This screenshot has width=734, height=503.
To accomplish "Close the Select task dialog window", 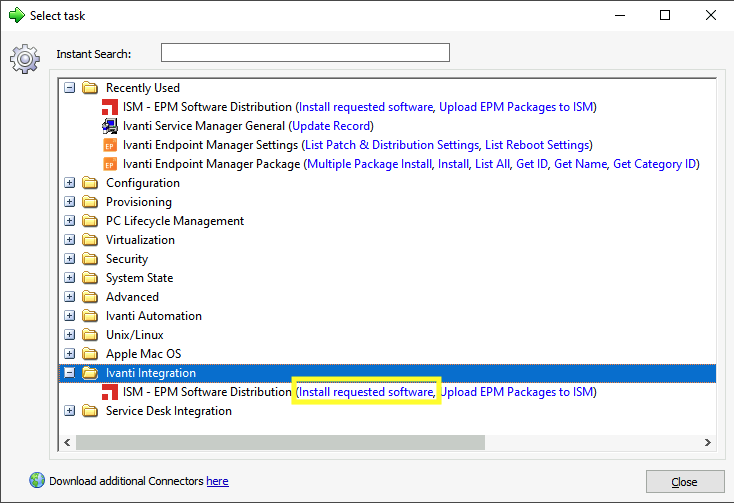I will 711,15.
